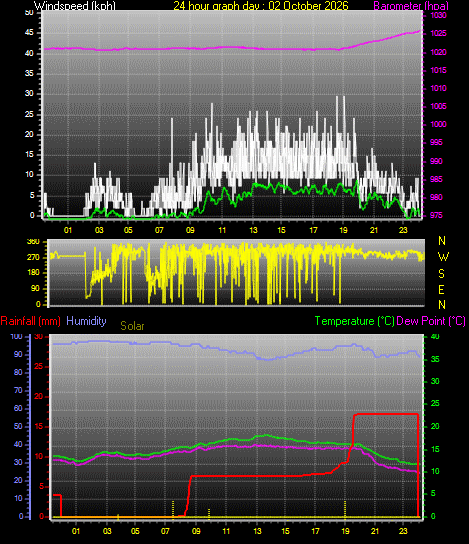Click hour label 09 under windspeed chart
Screen dimensions: 469x544
coord(190,230)
